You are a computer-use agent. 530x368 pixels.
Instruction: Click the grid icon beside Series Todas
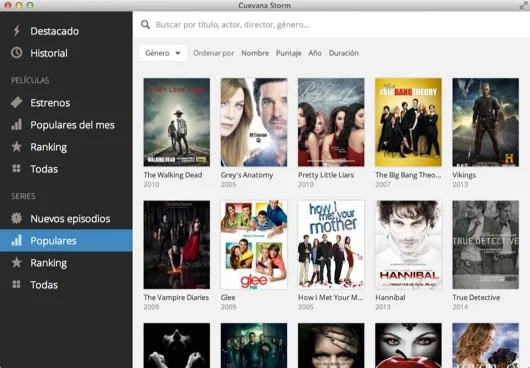(x=16, y=285)
